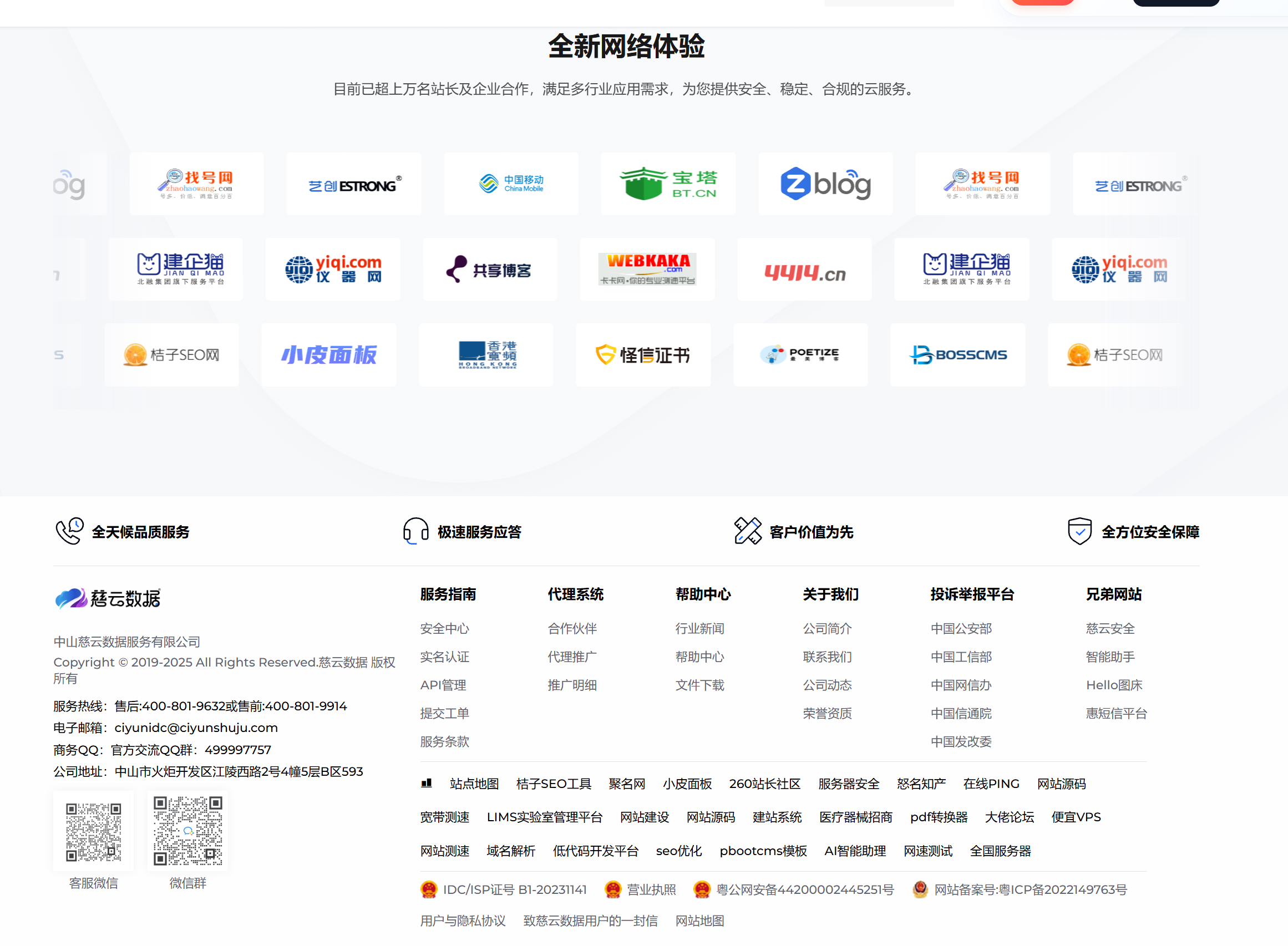The height and width of the screenshot is (946, 1288).
Task: Open the 推广明细 link
Action: click(x=572, y=685)
